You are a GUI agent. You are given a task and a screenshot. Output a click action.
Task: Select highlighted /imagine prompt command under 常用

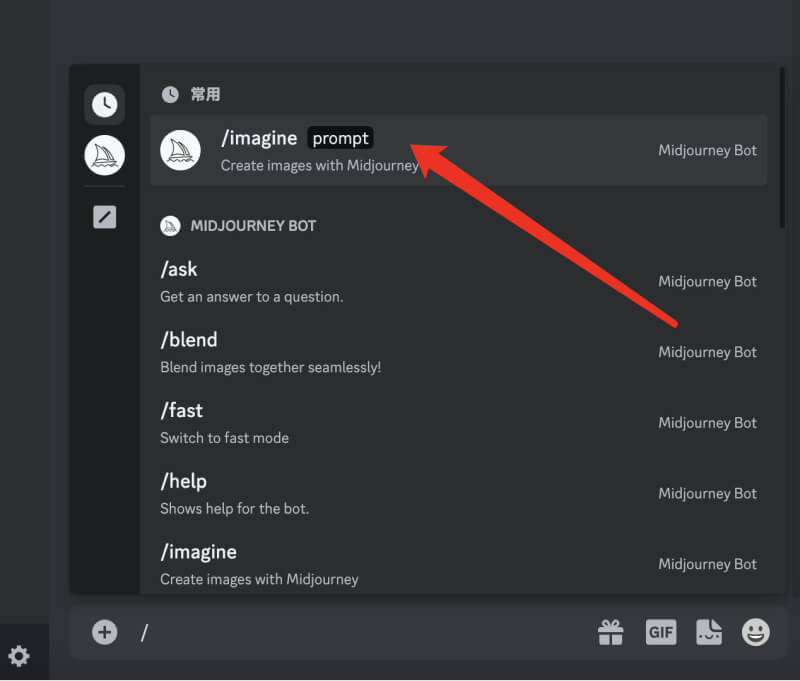click(x=459, y=150)
